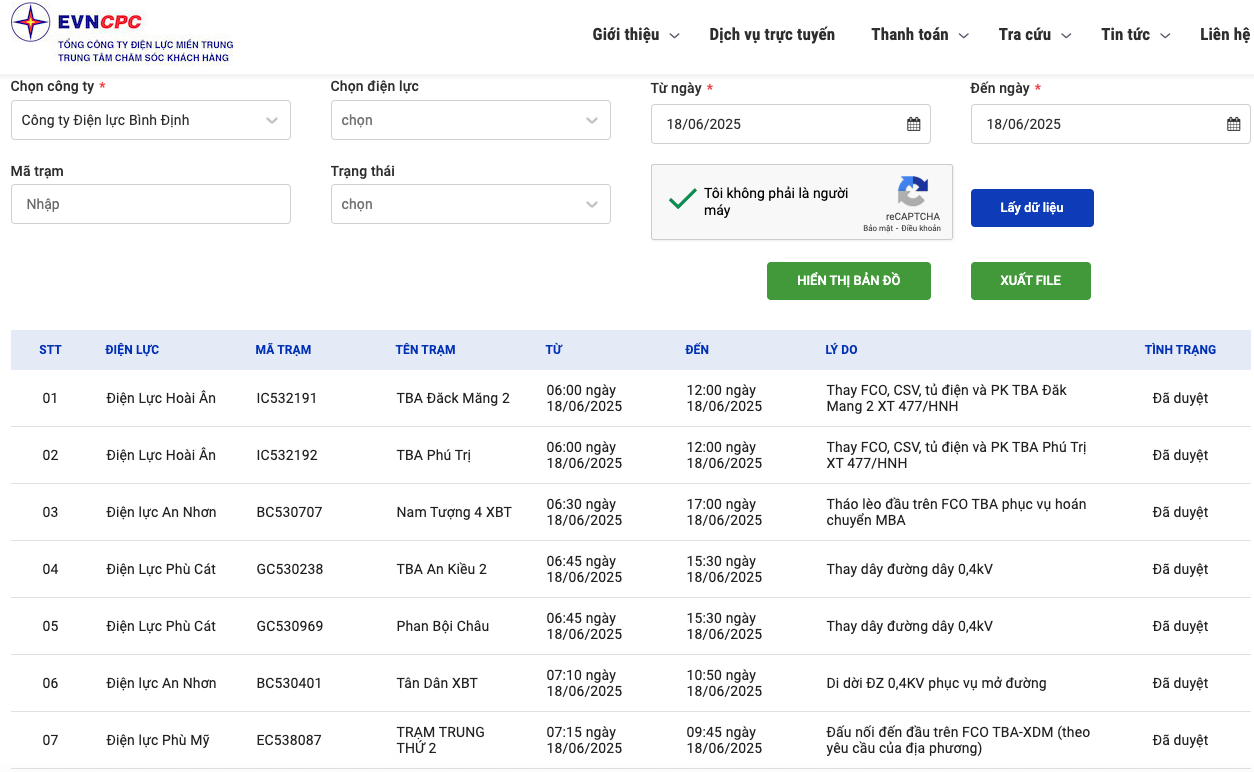The height and width of the screenshot is (772, 1254).
Task: Expand the Tin tức menu
Action: (1134, 35)
